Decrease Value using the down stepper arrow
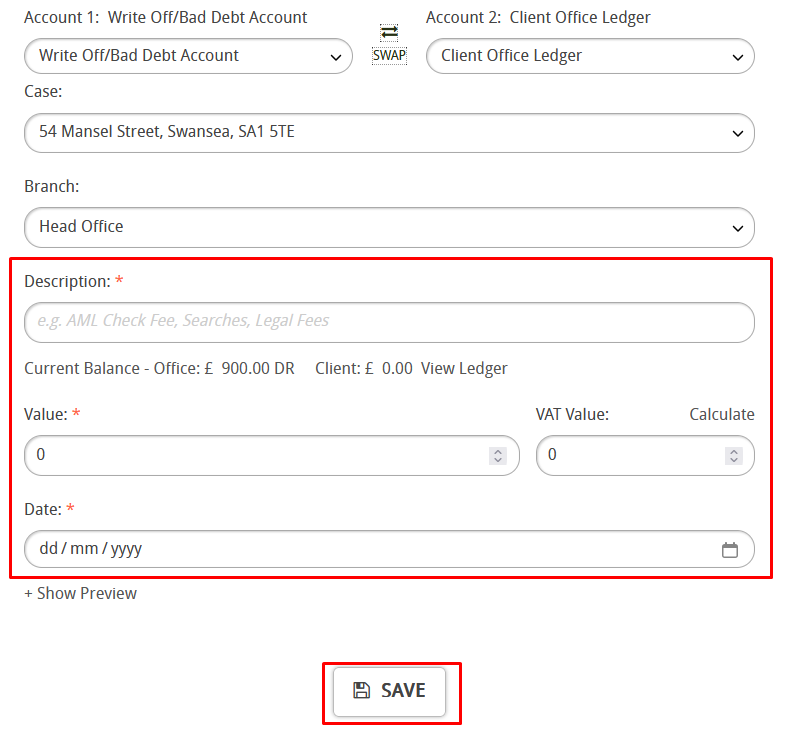793x731 pixels. (498, 460)
